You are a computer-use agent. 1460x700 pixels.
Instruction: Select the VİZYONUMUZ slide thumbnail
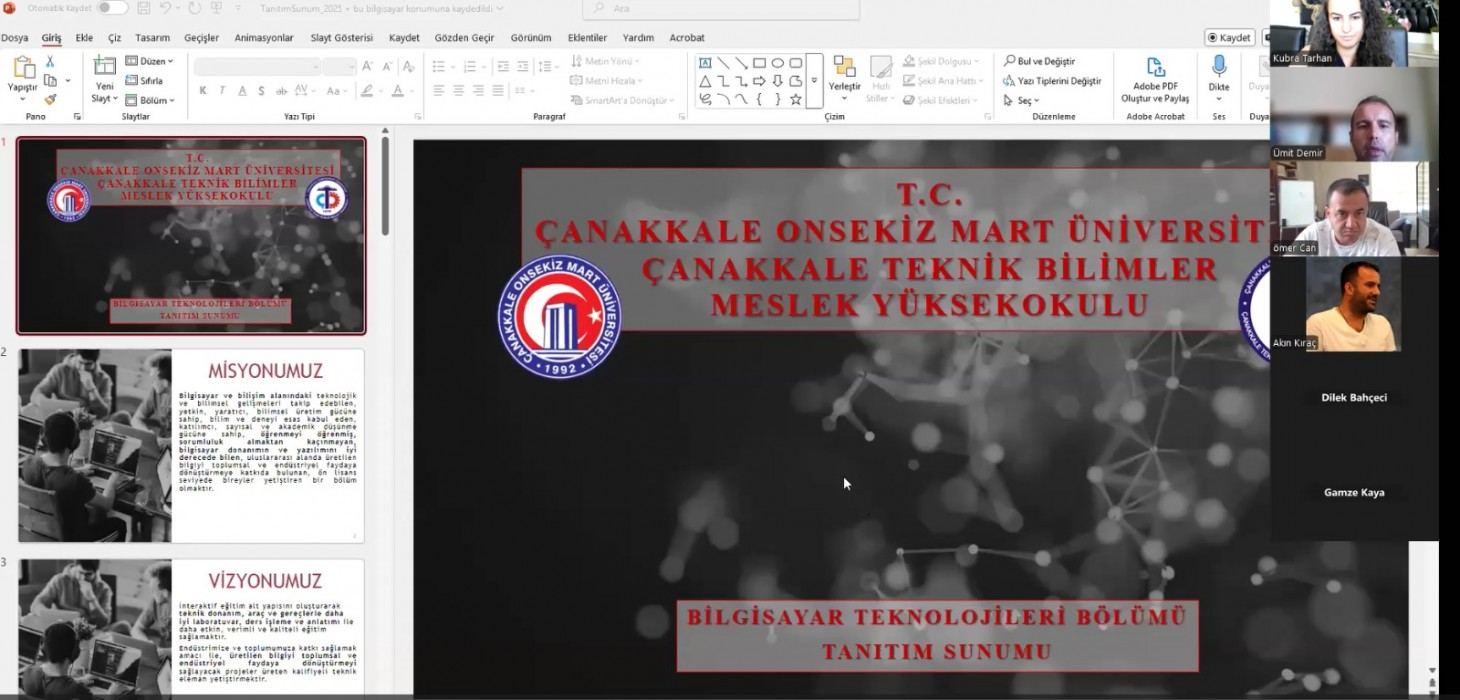point(191,627)
